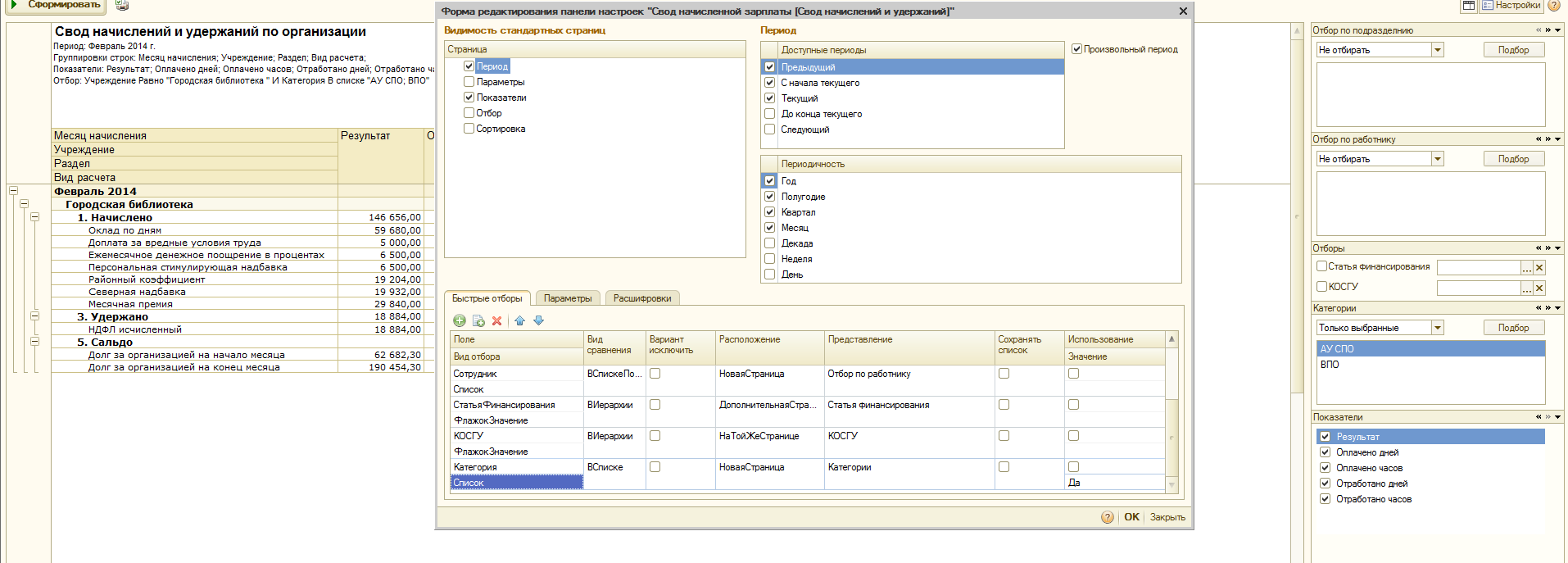Screen dimensions: 1568x563
Task: Move filter row down with blue arrow
Action: 538,321
